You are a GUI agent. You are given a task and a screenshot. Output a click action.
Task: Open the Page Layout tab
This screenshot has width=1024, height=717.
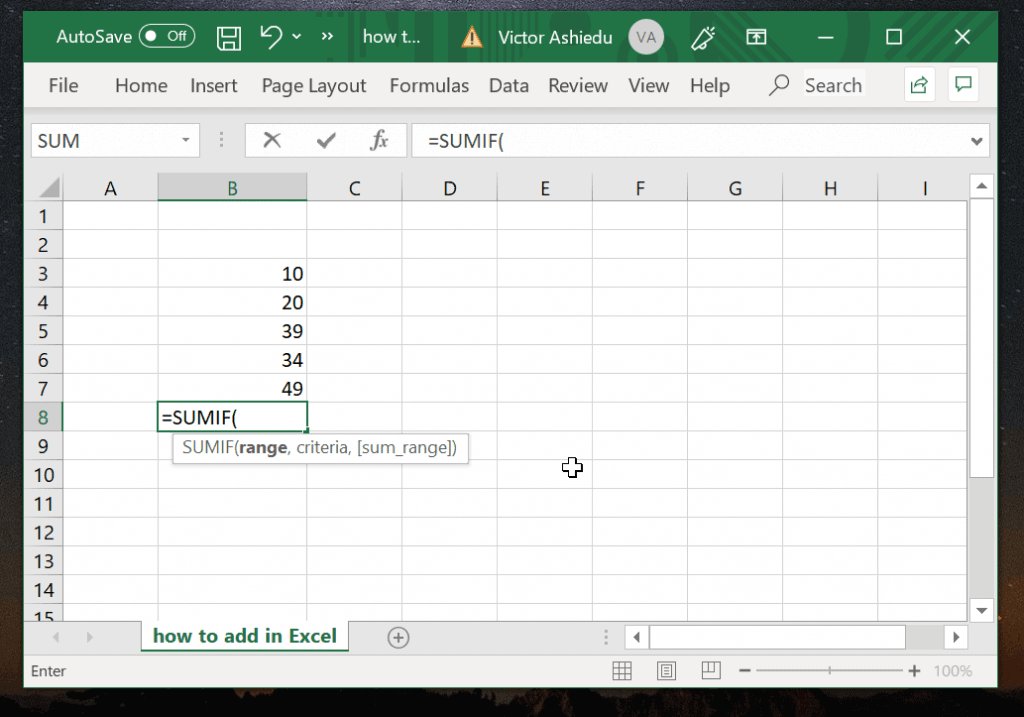[313, 86]
